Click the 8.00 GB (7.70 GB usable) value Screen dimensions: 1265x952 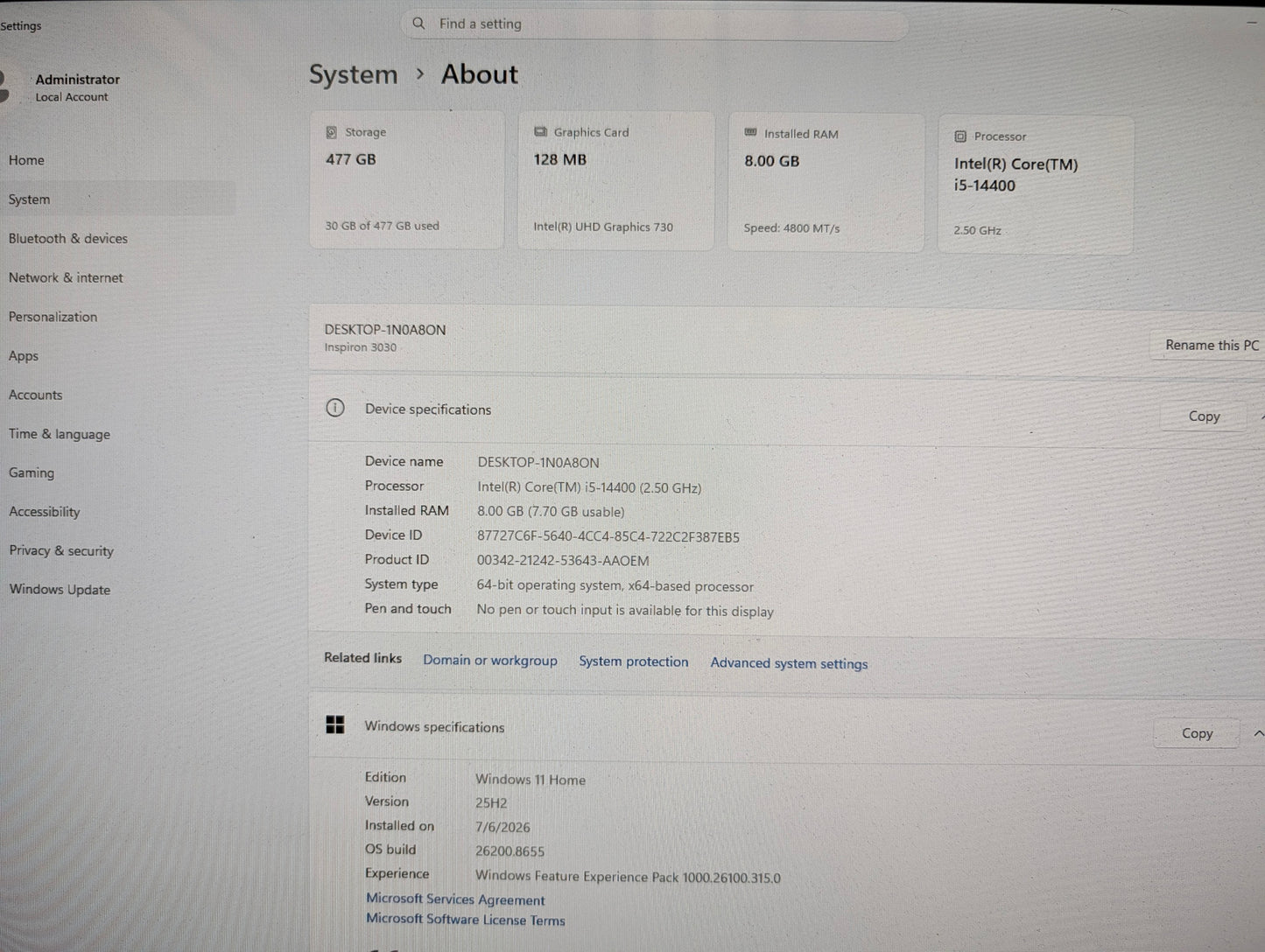pyautogui.click(x=551, y=511)
